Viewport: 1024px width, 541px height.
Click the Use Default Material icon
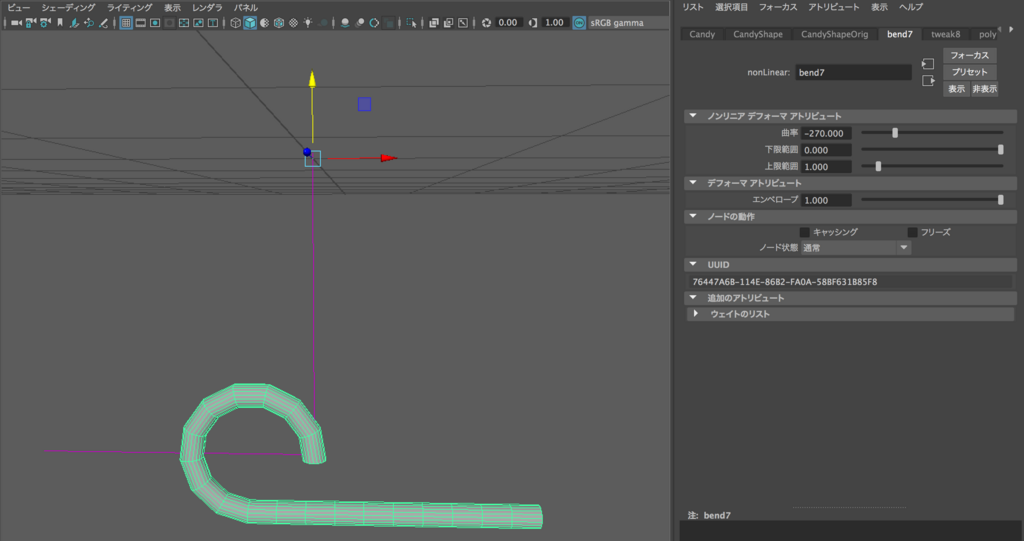264,23
